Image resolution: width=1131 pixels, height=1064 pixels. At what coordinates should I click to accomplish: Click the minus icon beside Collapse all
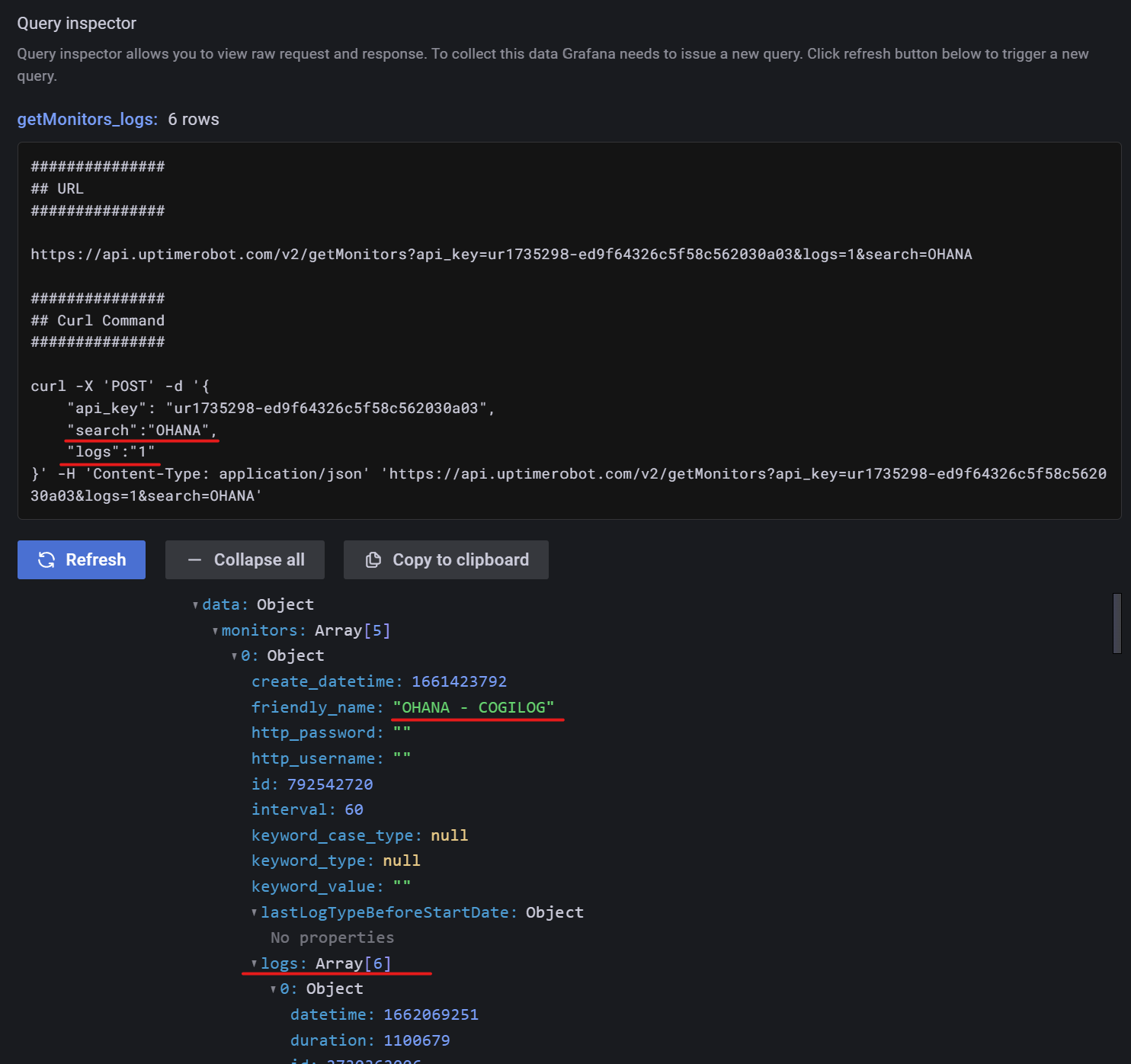[x=194, y=559]
